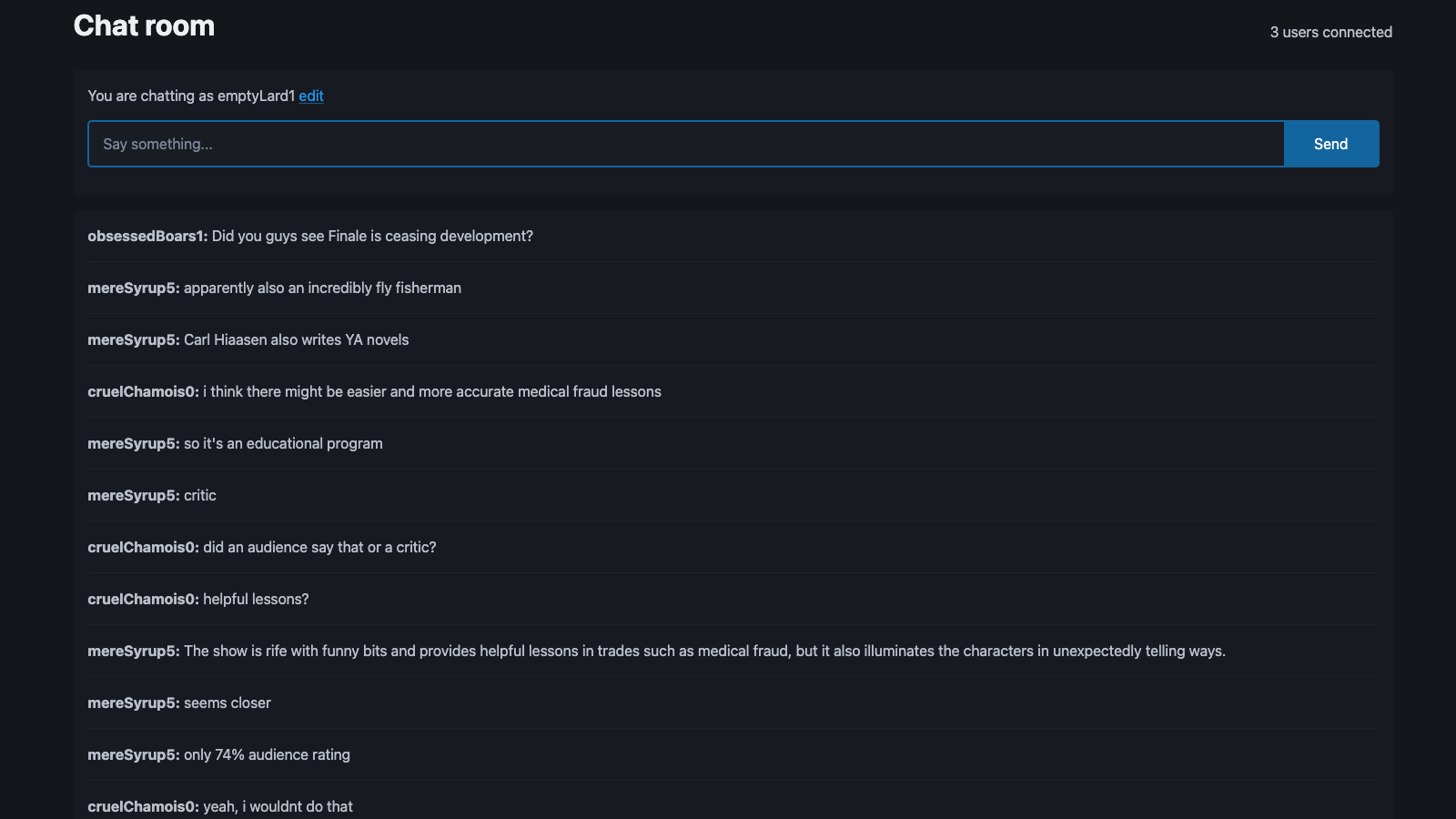
Task: Click the 74% audience rating message
Action: tap(267, 754)
